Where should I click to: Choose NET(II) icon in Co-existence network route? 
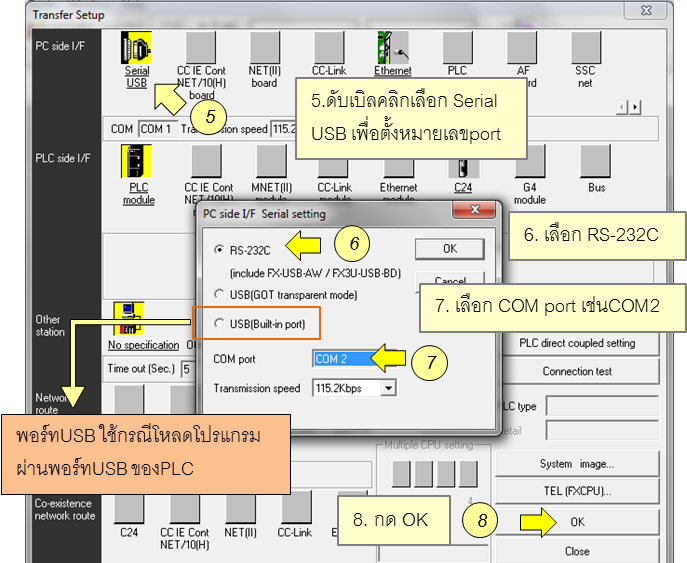(x=241, y=509)
